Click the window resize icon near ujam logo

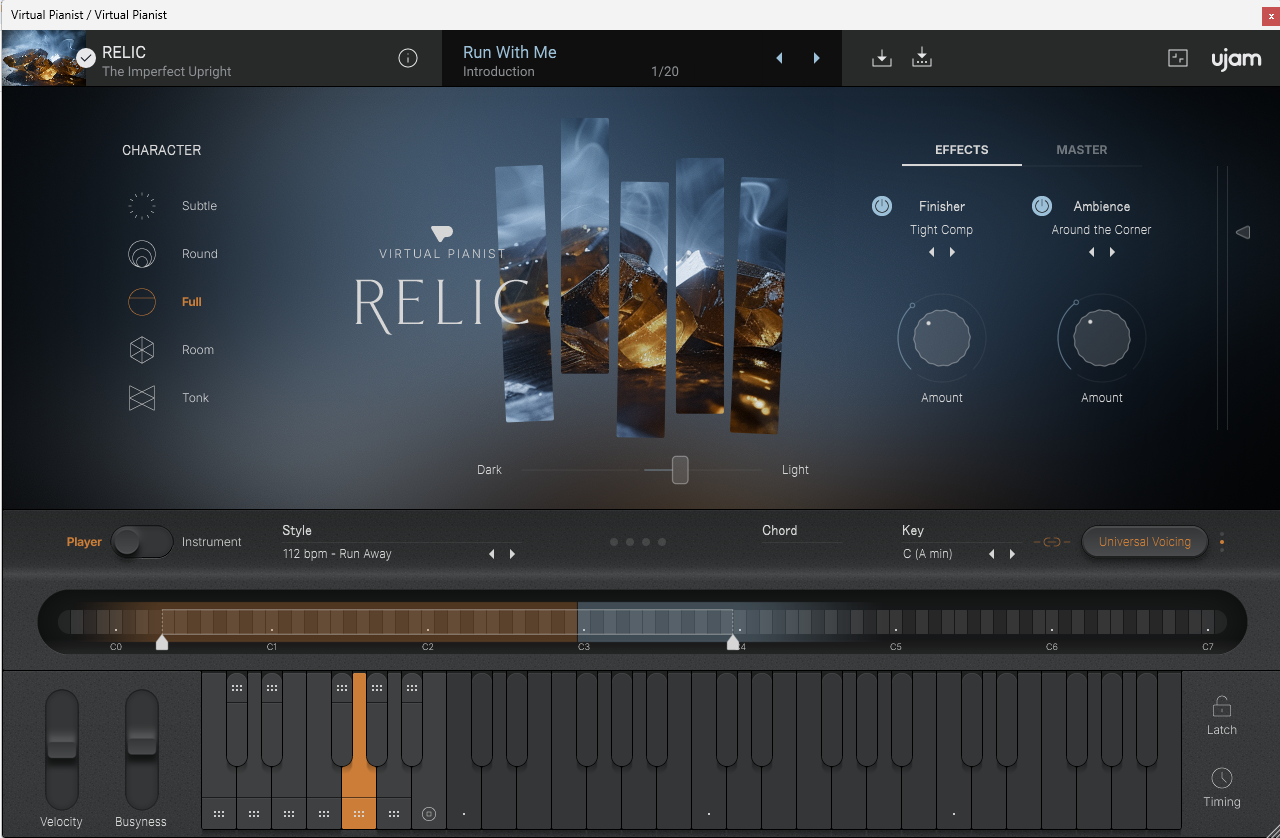point(1178,58)
